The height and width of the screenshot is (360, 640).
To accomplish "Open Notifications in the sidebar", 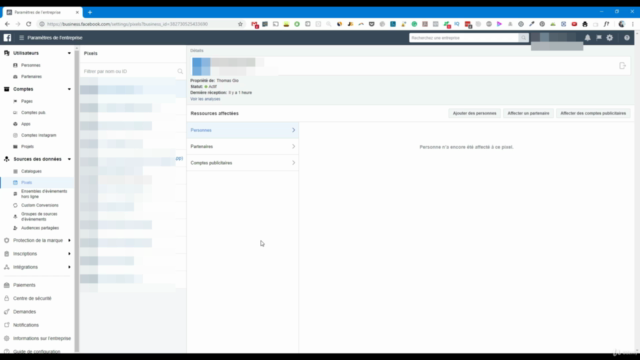I will [26, 325].
